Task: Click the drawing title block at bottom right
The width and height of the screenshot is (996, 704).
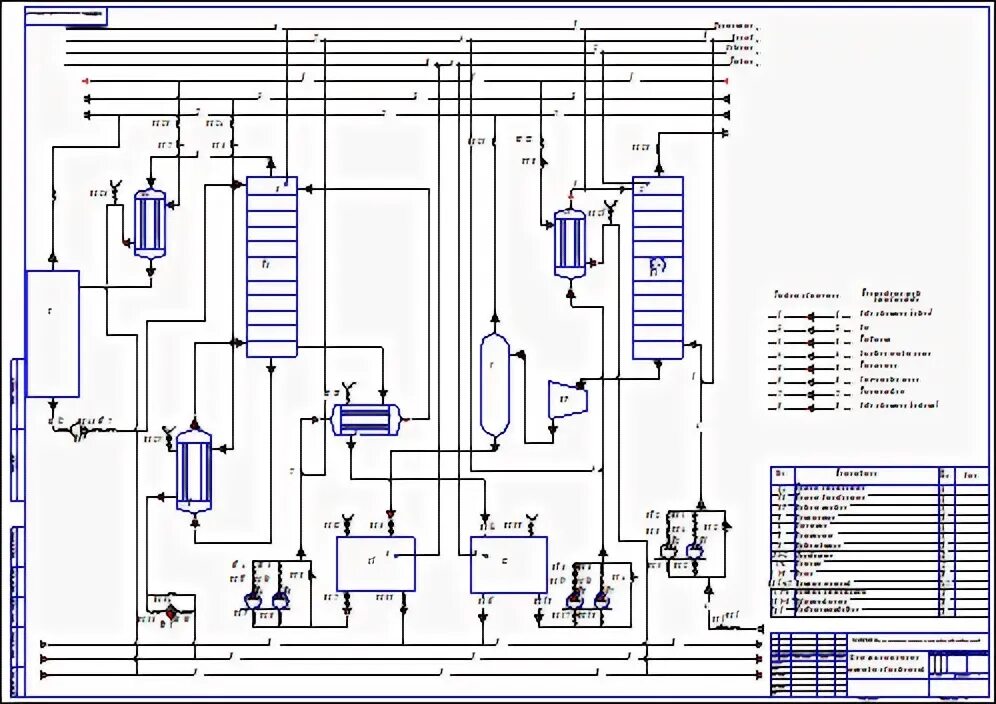Action: point(880,665)
